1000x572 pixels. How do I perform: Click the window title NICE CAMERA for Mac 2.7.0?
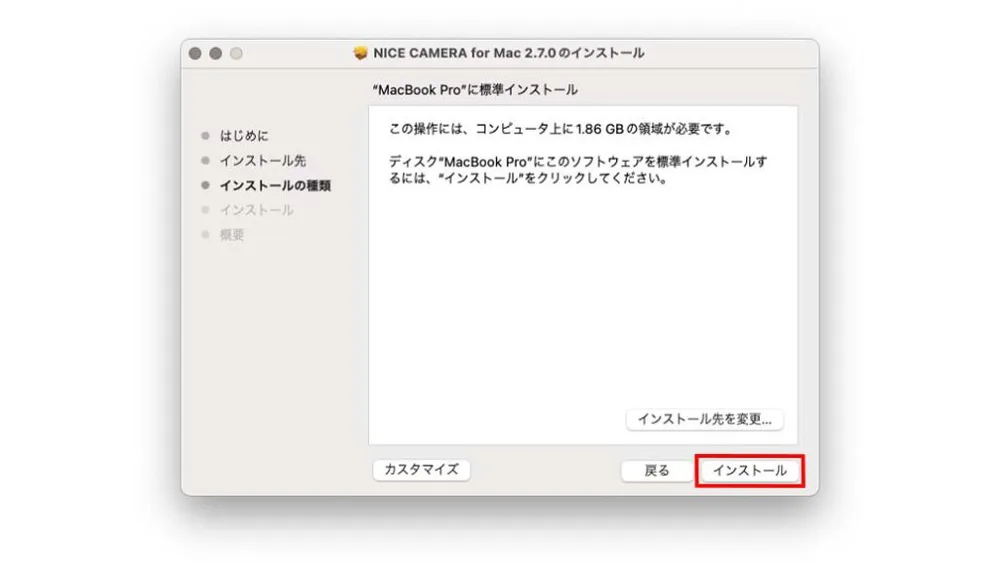tap(508, 53)
